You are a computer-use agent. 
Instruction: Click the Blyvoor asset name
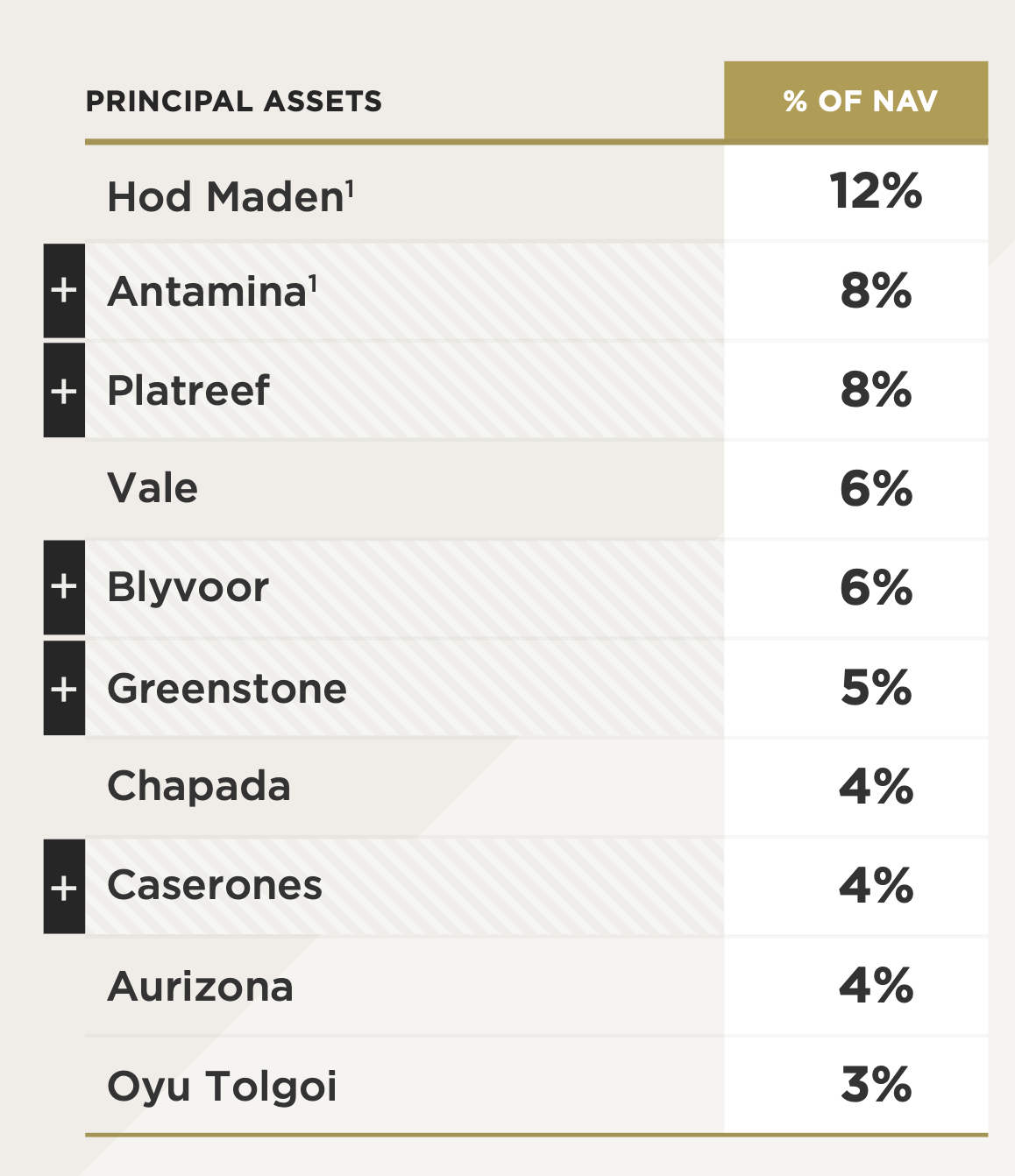point(188,587)
